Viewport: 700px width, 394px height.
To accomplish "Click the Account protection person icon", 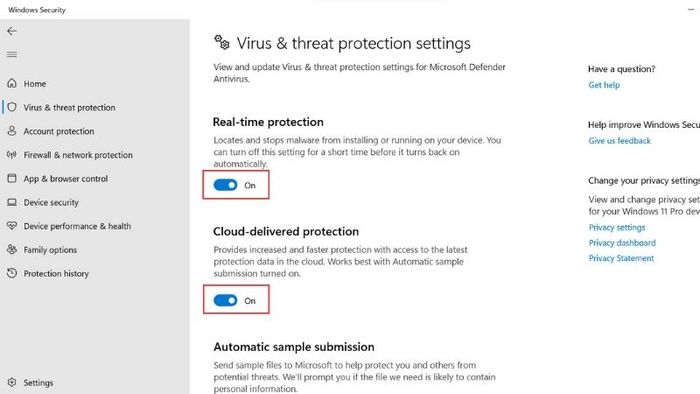I will [x=12, y=131].
